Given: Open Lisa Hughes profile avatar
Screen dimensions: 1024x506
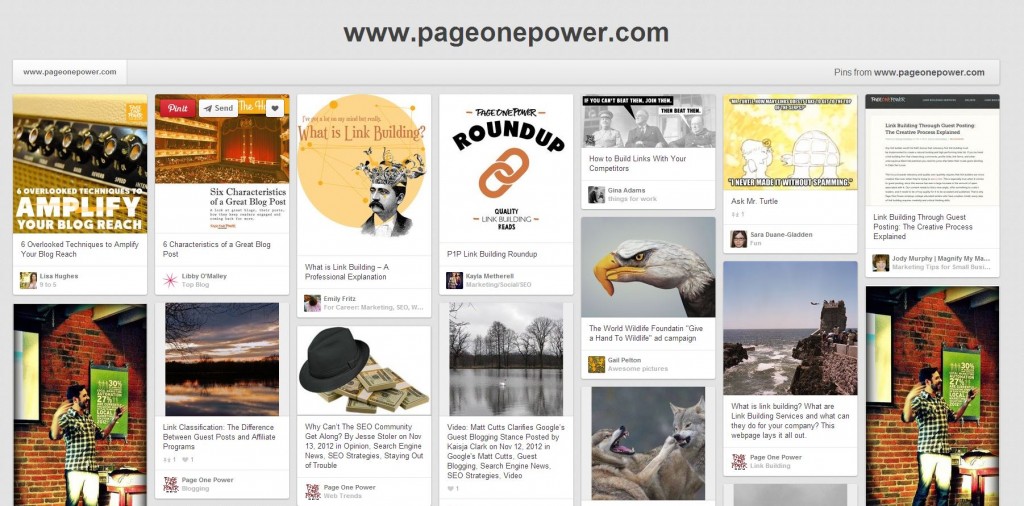Looking at the screenshot, I should [28, 280].
